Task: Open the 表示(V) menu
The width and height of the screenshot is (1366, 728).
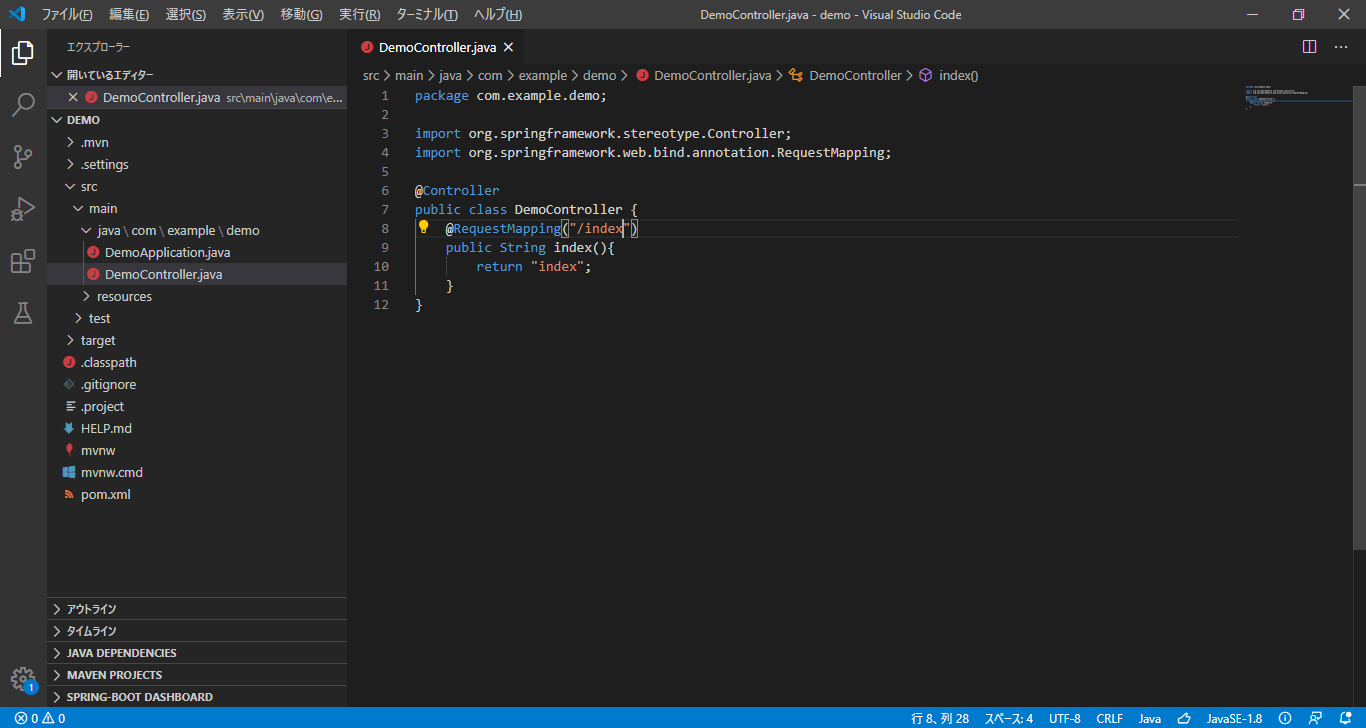Action: click(243, 14)
